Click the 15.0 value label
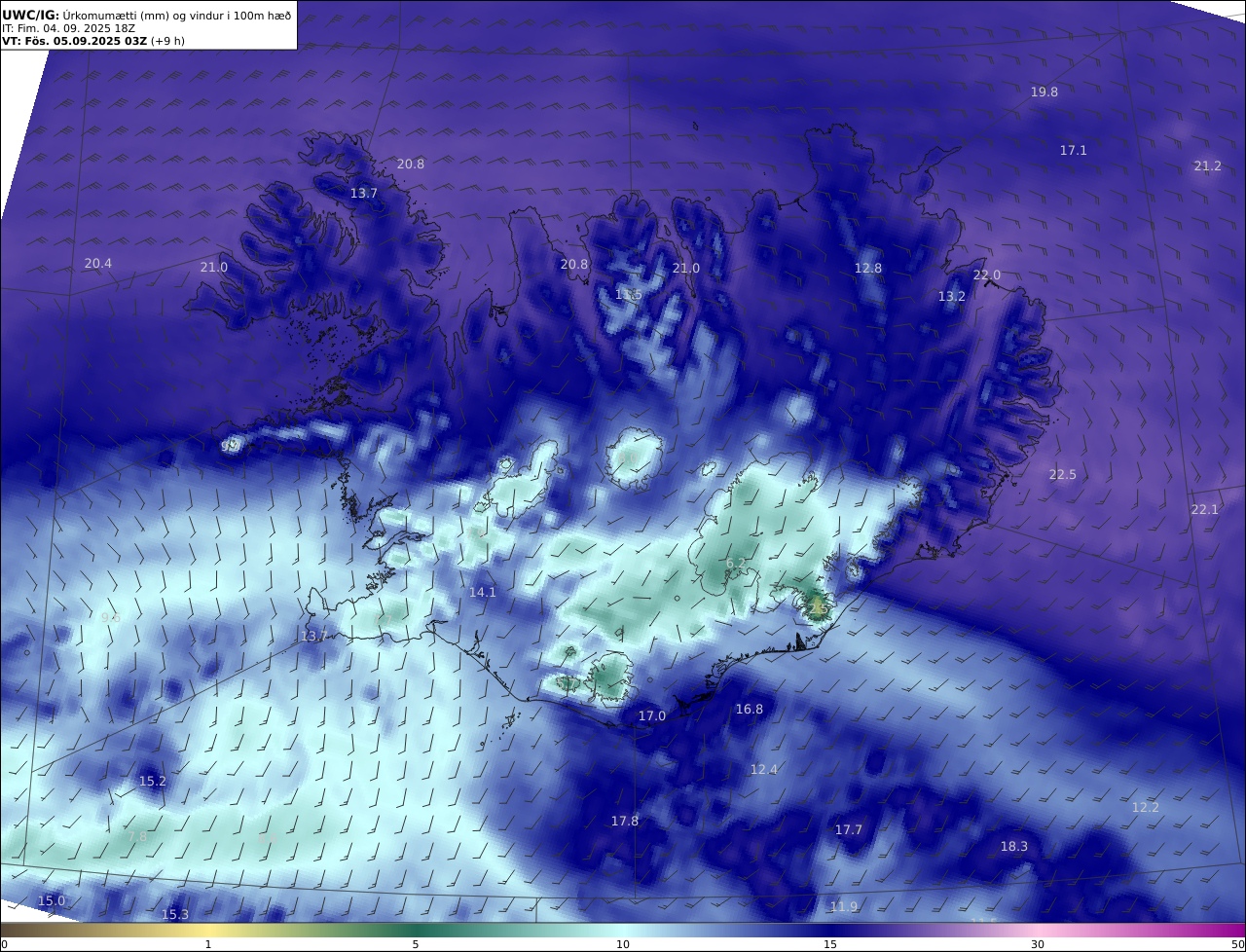 [52, 900]
